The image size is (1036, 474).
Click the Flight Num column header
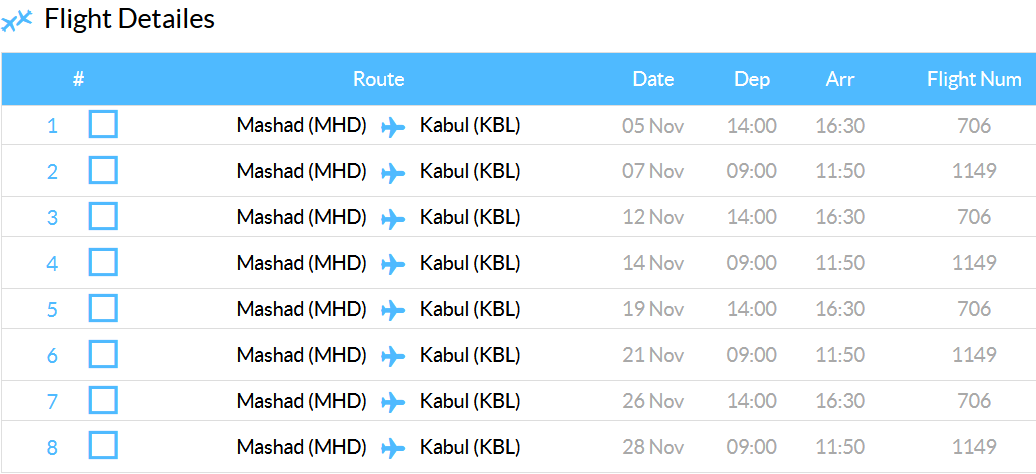click(x=974, y=79)
